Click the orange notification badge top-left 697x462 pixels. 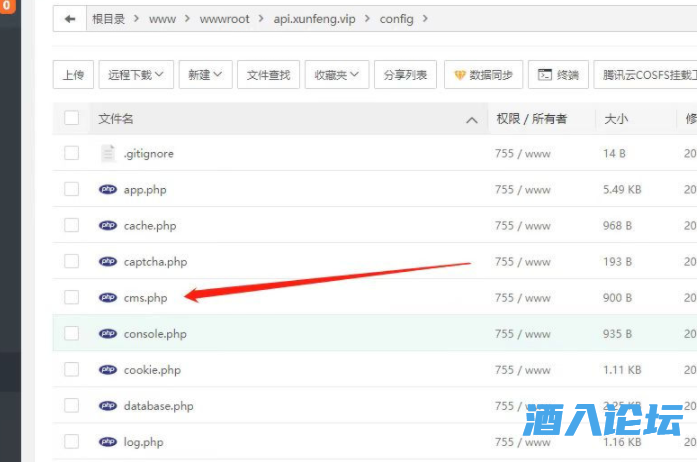(7, 6)
